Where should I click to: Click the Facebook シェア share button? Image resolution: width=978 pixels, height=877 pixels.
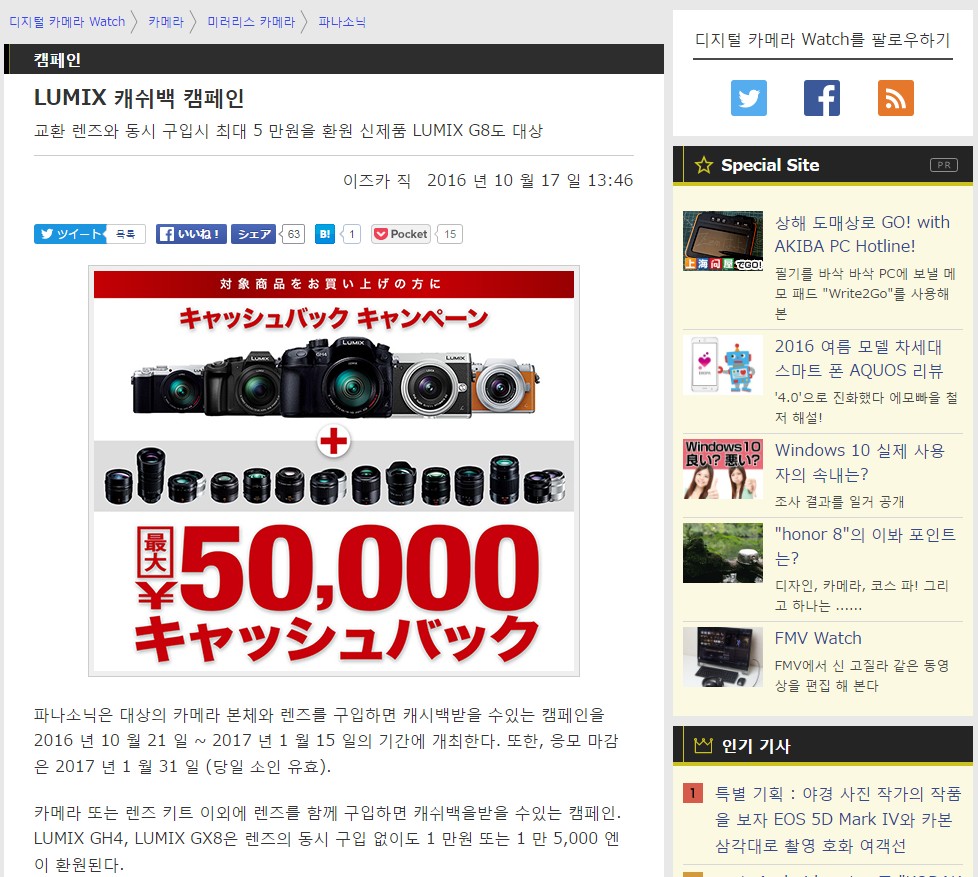254,234
